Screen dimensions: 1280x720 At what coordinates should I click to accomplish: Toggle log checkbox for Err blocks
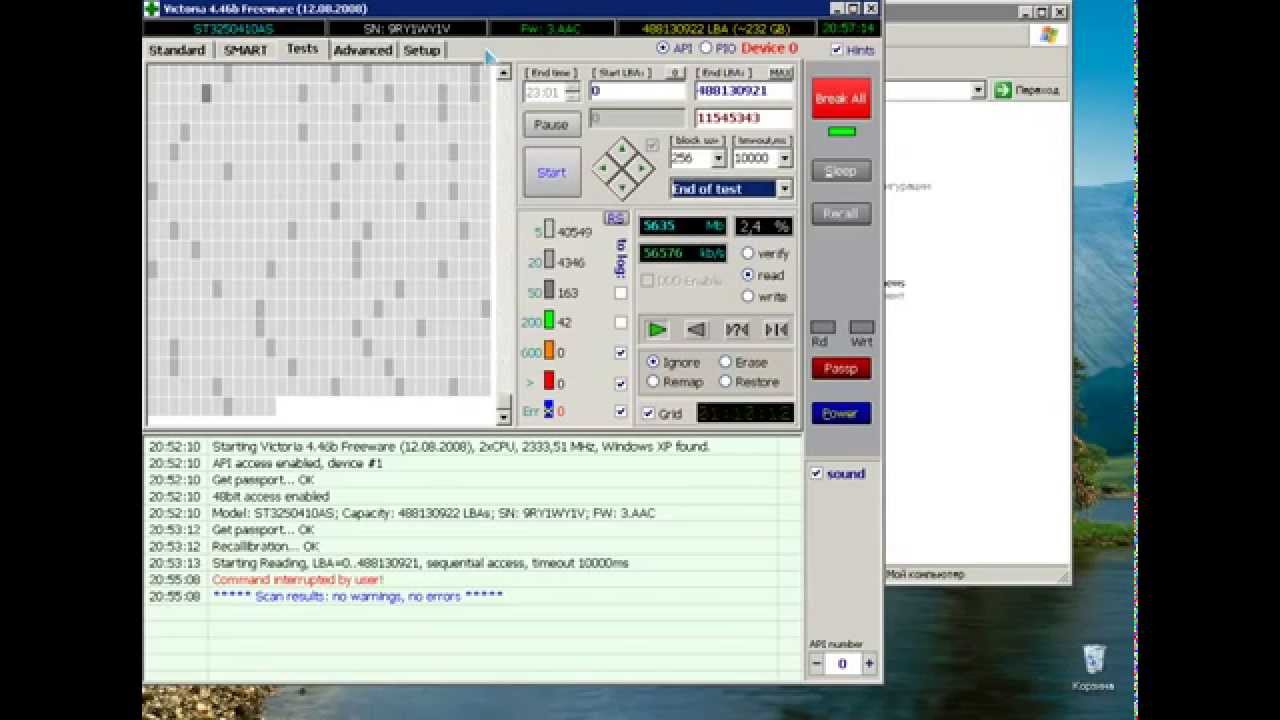(621, 411)
